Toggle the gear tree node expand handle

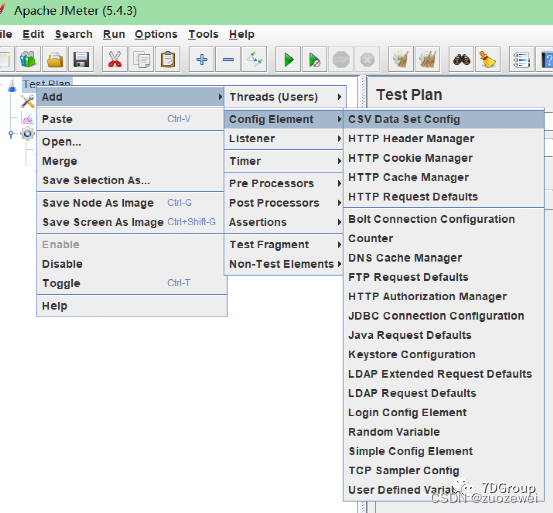[x=11, y=134]
